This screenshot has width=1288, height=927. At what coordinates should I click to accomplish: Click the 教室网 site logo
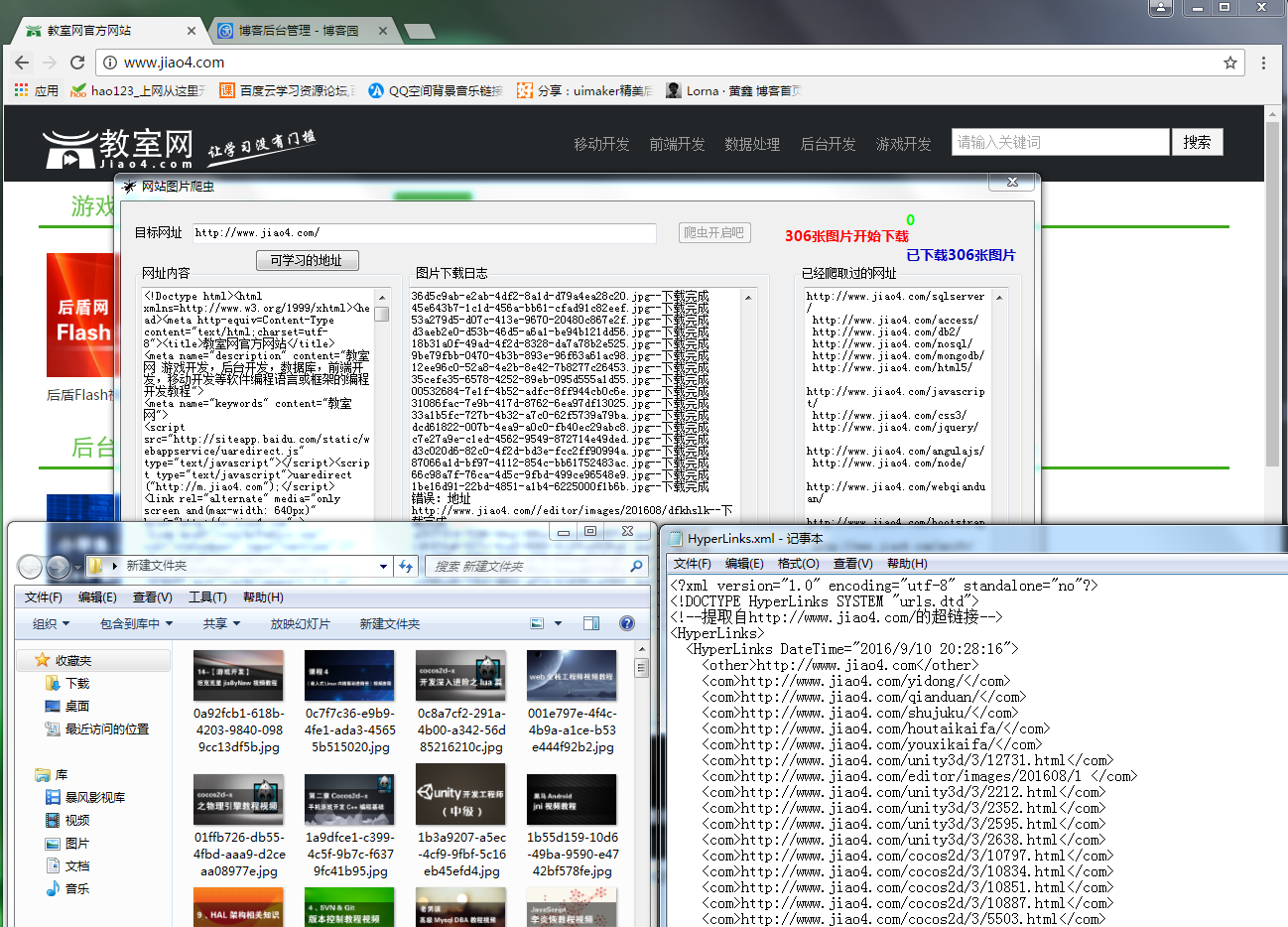[117, 148]
